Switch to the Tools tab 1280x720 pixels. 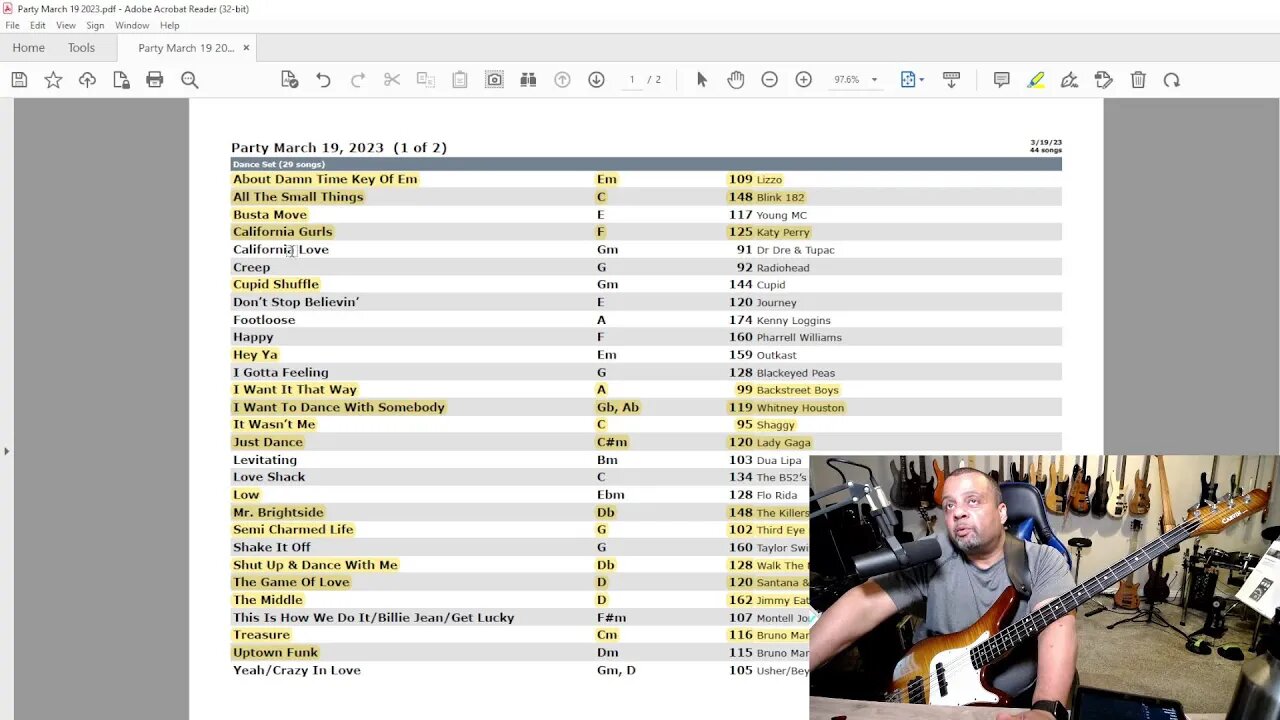click(x=81, y=48)
